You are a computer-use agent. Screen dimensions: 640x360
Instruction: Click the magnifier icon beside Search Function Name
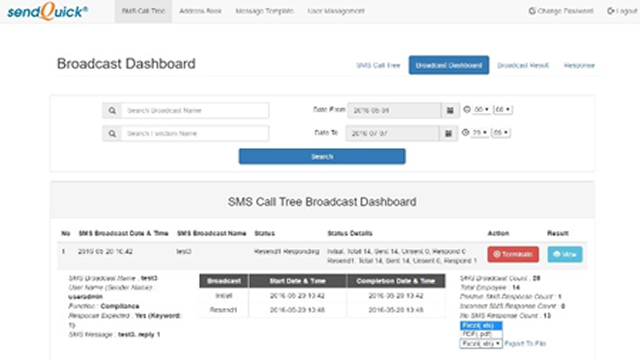[112, 133]
